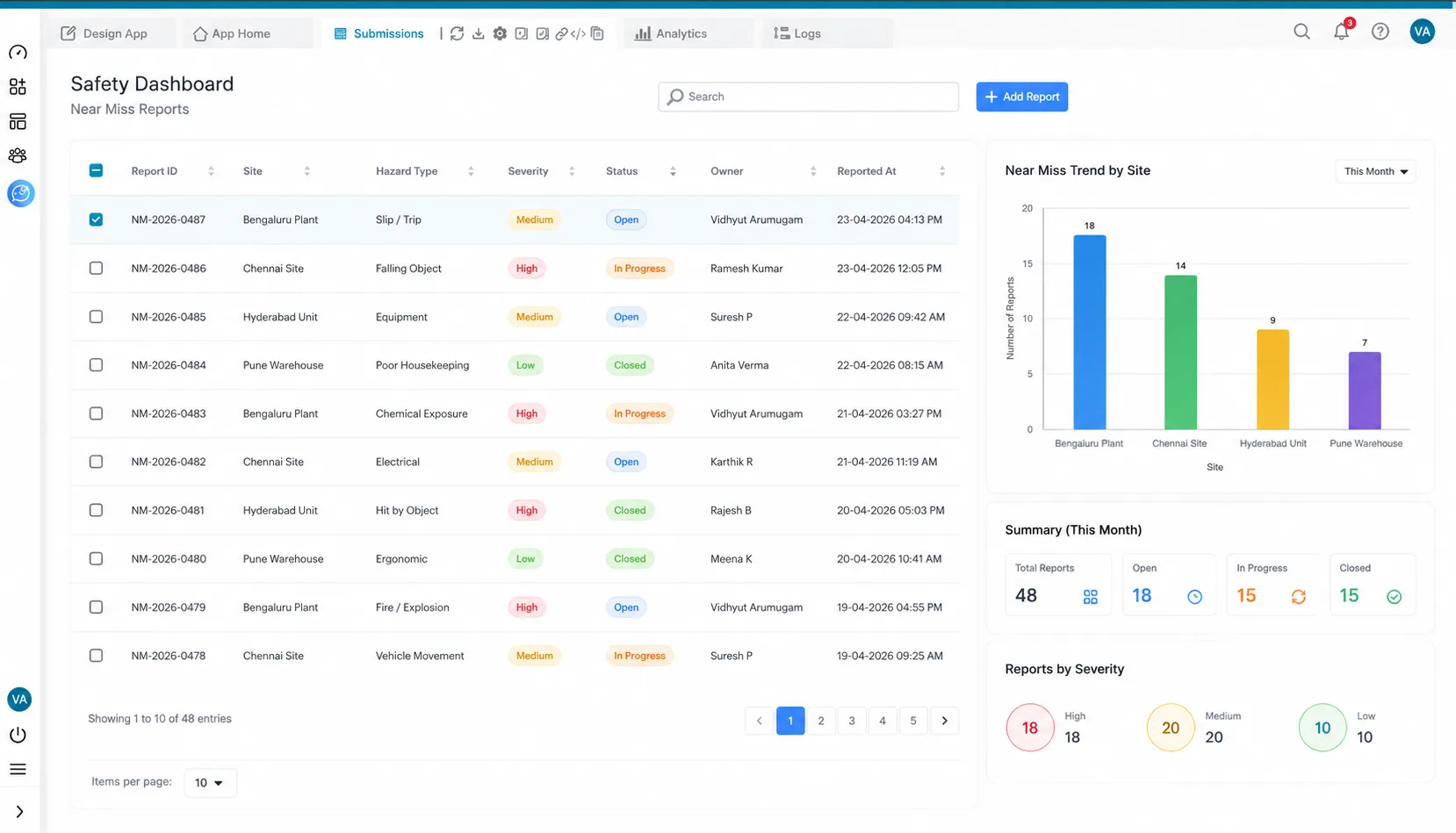Image resolution: width=1456 pixels, height=833 pixels.
Task: Switch to the App Home tab
Action: point(249,33)
